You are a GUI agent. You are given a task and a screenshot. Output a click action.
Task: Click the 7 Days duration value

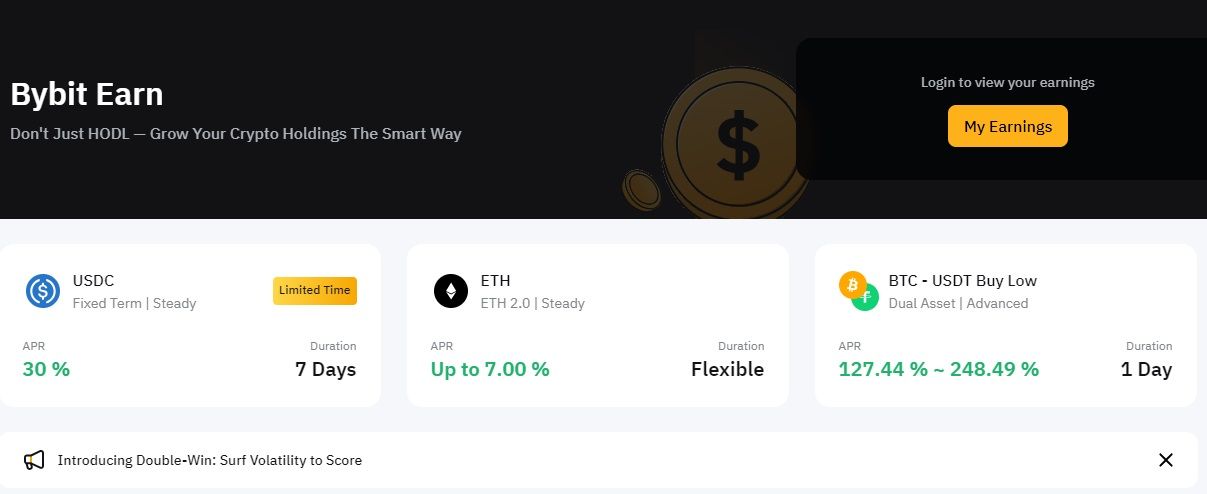[325, 369]
